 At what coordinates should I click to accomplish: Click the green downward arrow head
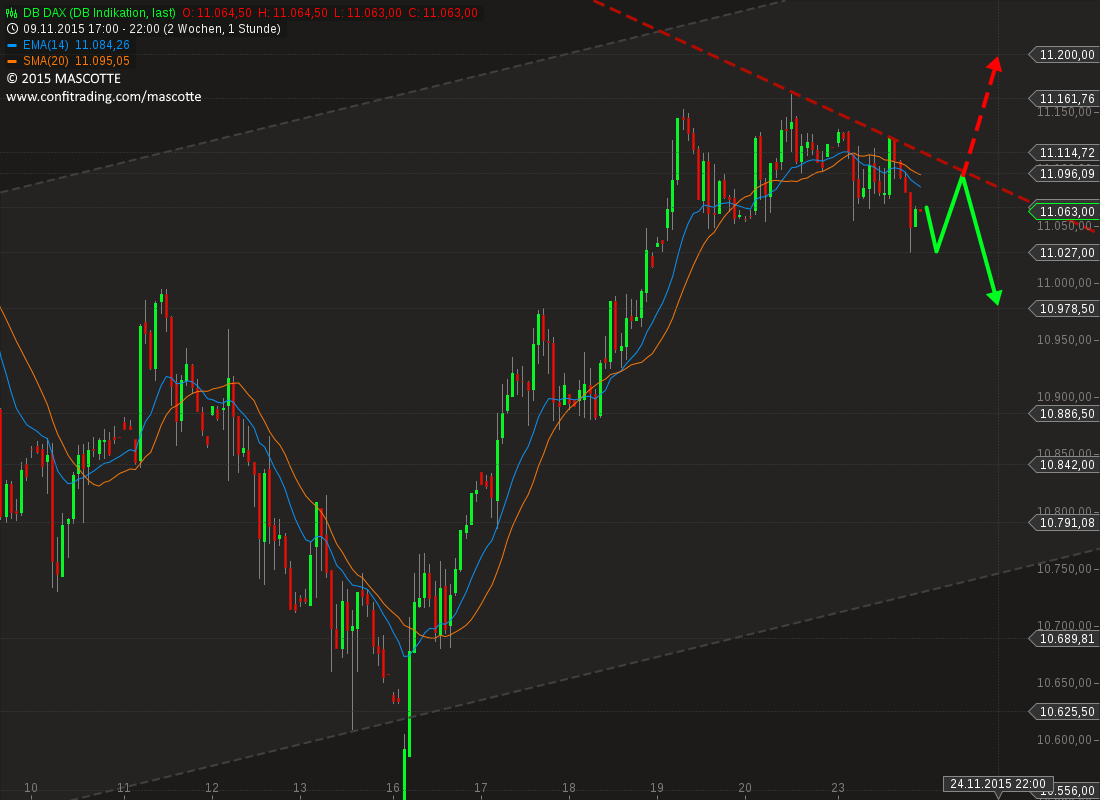click(x=995, y=298)
